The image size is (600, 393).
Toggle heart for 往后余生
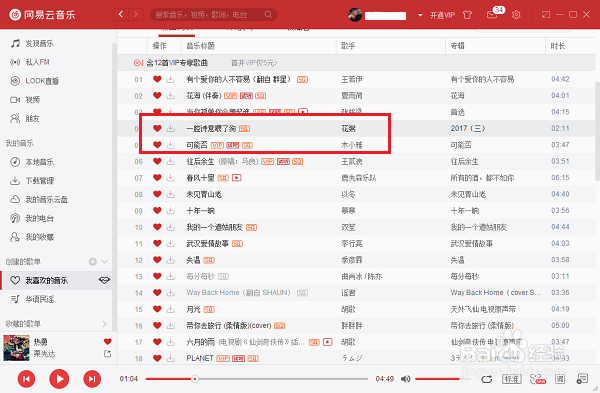click(x=157, y=161)
